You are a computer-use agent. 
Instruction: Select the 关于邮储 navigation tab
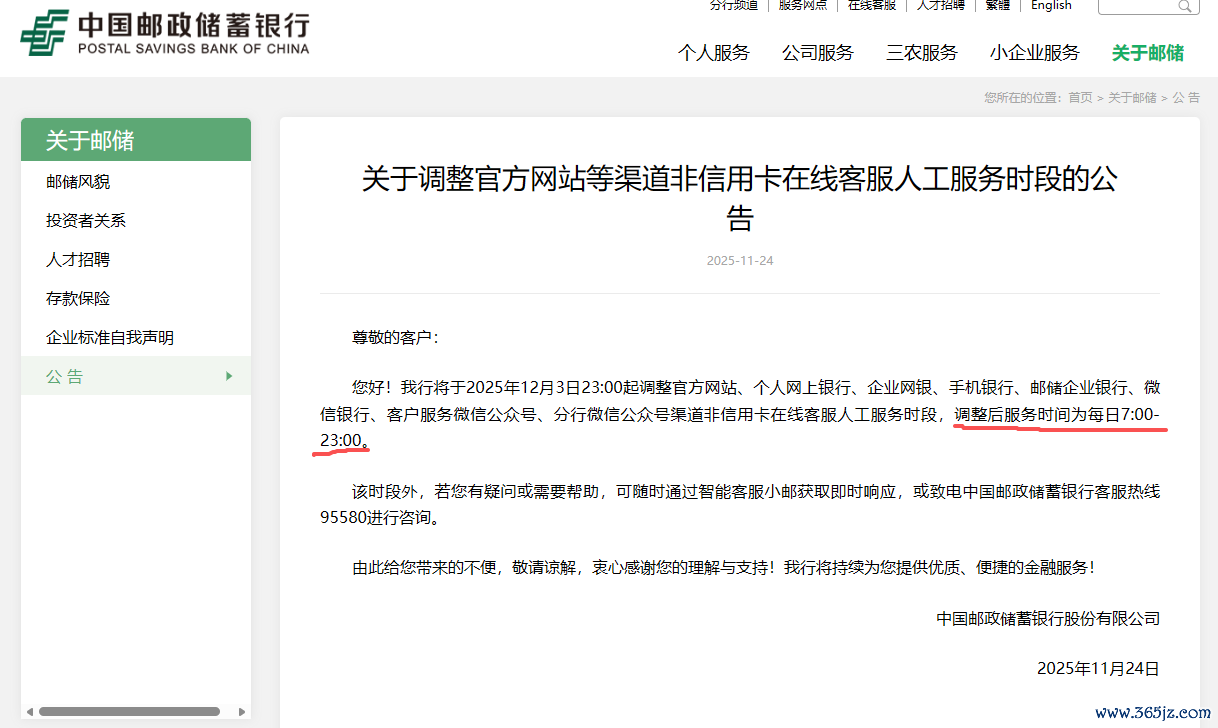1147,53
